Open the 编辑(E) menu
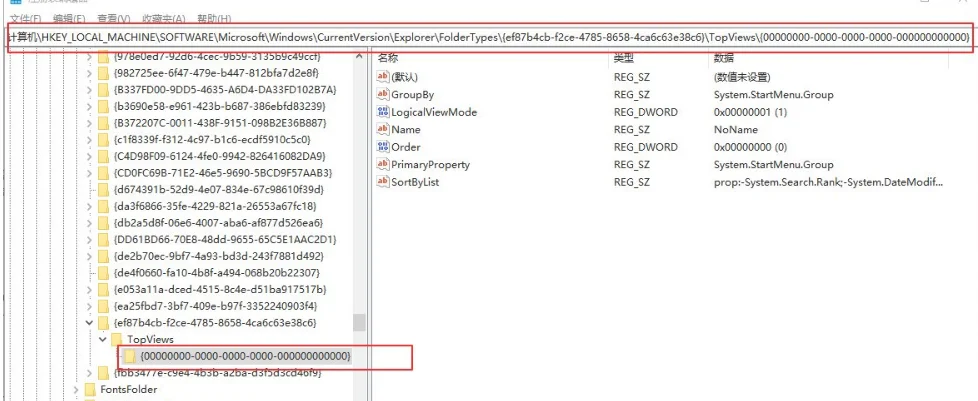 pyautogui.click(x=68, y=19)
